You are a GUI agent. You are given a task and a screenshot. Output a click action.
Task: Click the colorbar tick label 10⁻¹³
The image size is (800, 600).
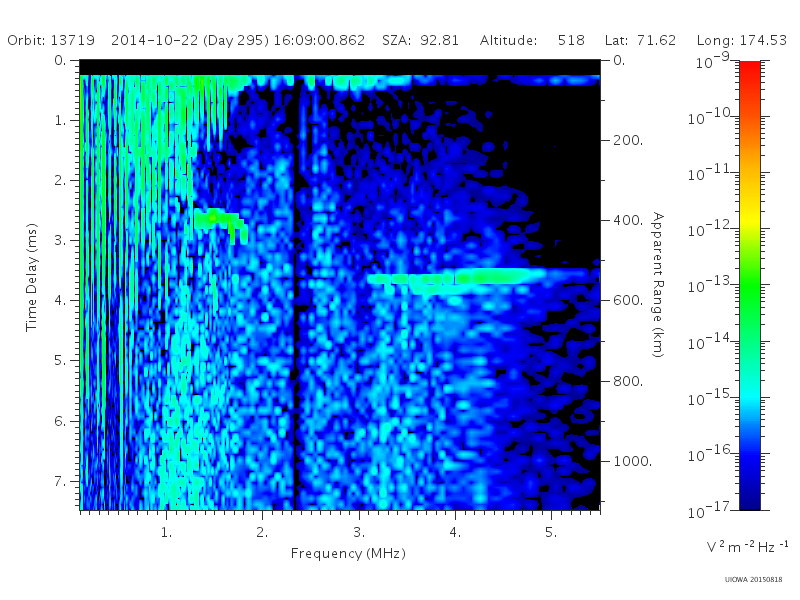(711, 286)
